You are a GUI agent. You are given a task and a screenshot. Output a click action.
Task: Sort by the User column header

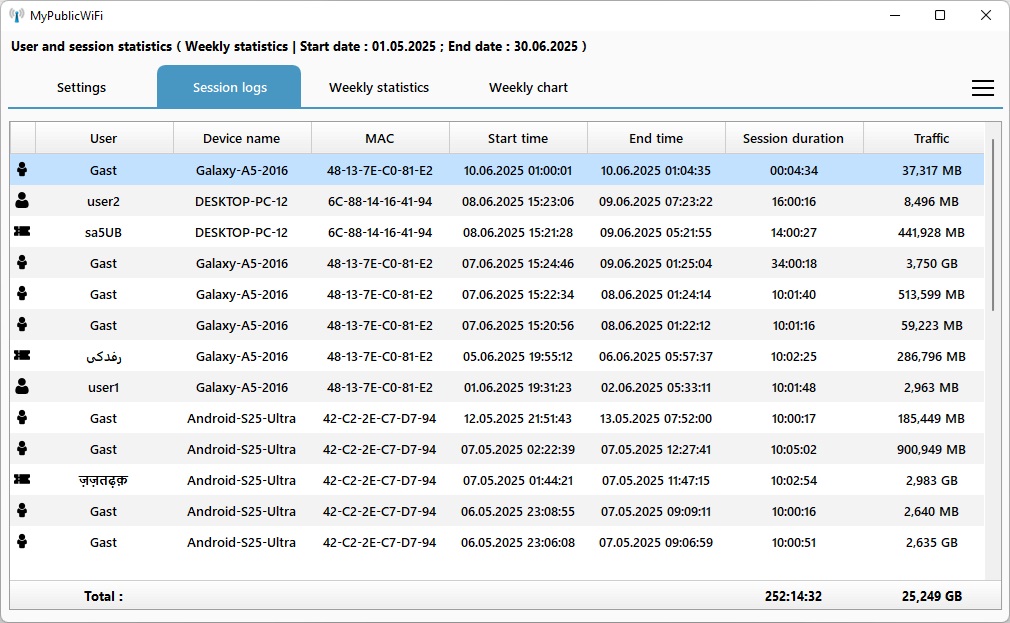[103, 138]
